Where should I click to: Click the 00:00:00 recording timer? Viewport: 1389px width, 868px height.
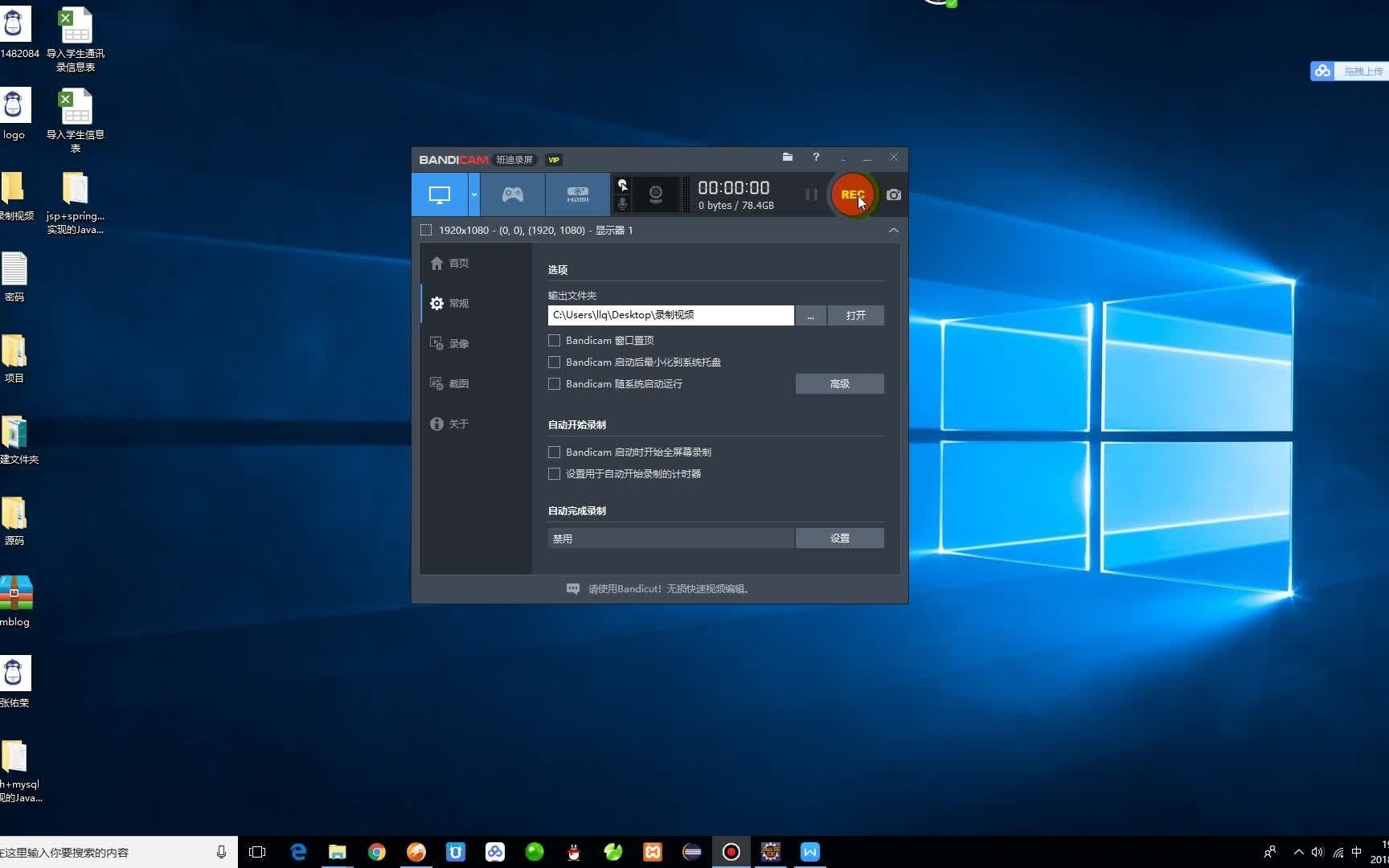tap(734, 188)
